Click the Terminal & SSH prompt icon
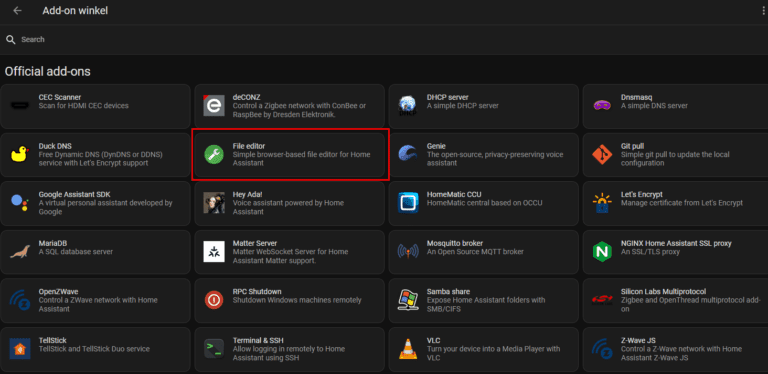 (214, 349)
